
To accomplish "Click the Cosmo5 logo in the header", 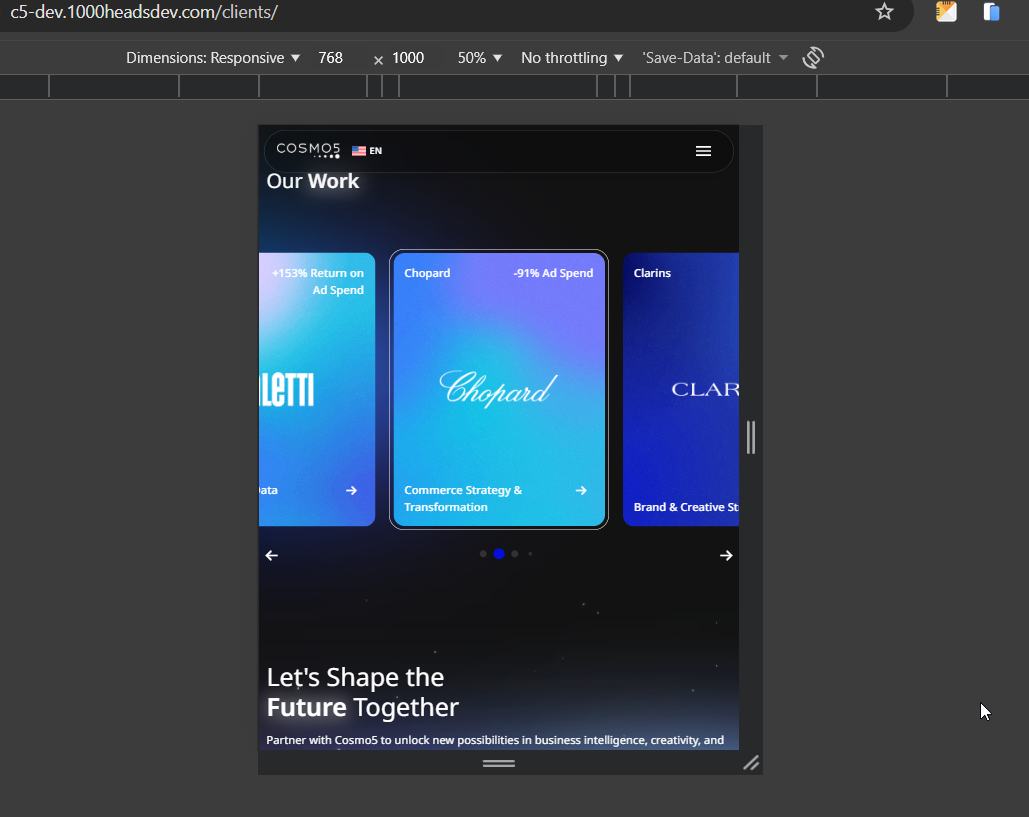I will (x=308, y=150).
